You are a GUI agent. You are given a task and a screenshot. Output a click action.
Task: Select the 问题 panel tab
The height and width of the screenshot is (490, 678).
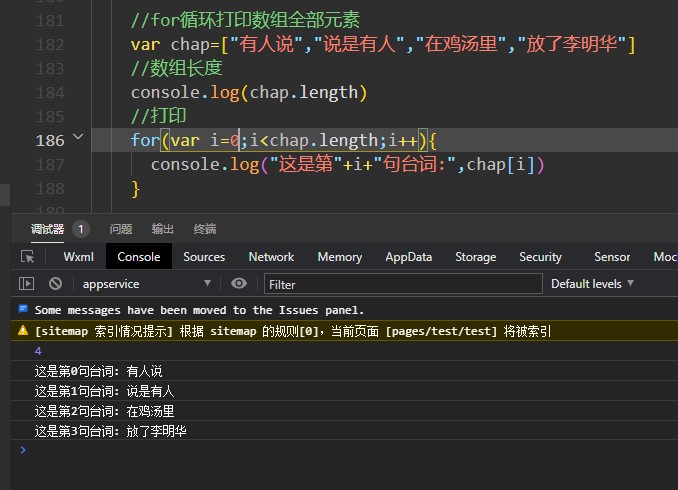tap(121, 229)
